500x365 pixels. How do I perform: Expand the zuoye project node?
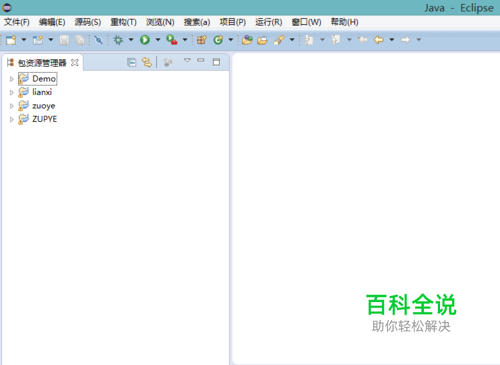click(12, 106)
